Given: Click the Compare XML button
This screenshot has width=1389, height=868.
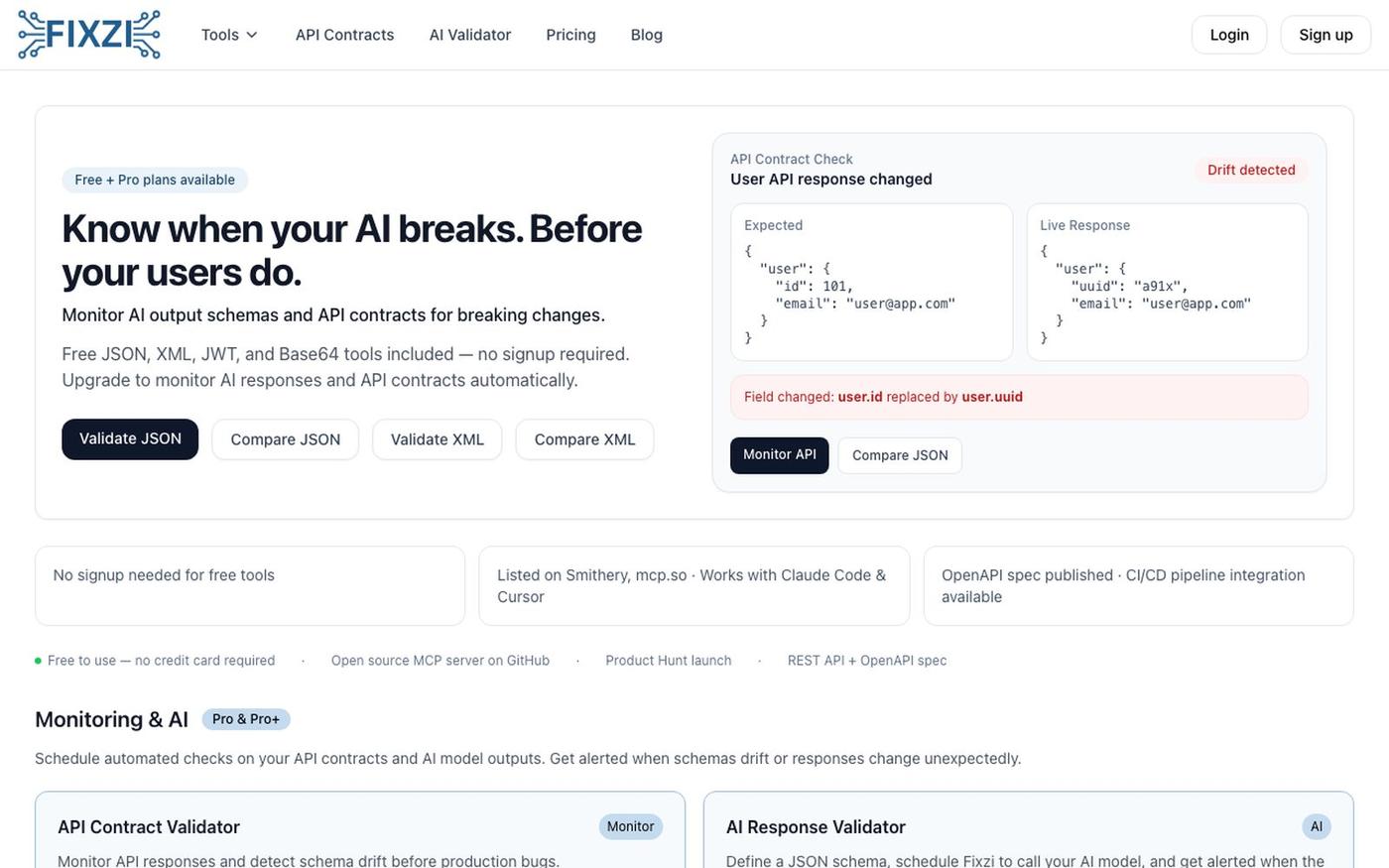Looking at the screenshot, I should tap(584, 439).
